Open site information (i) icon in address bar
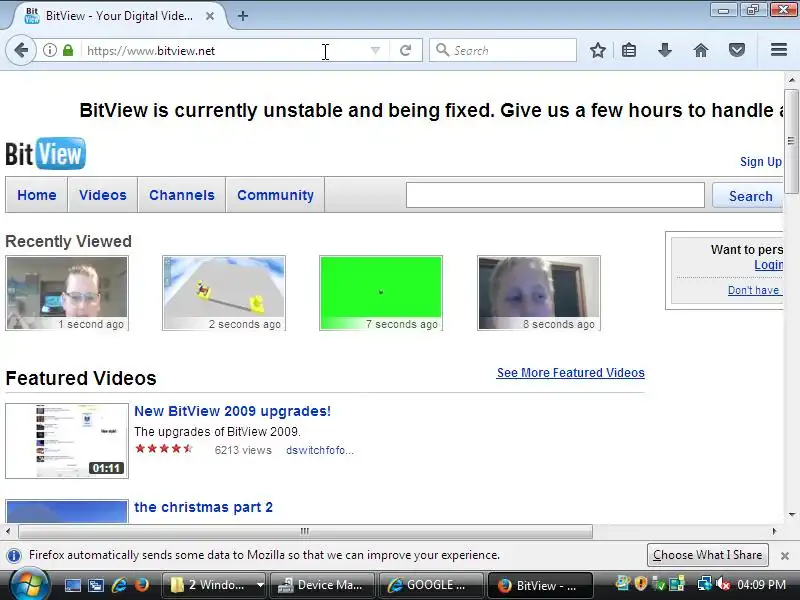This screenshot has height=600, width=800. [49, 51]
